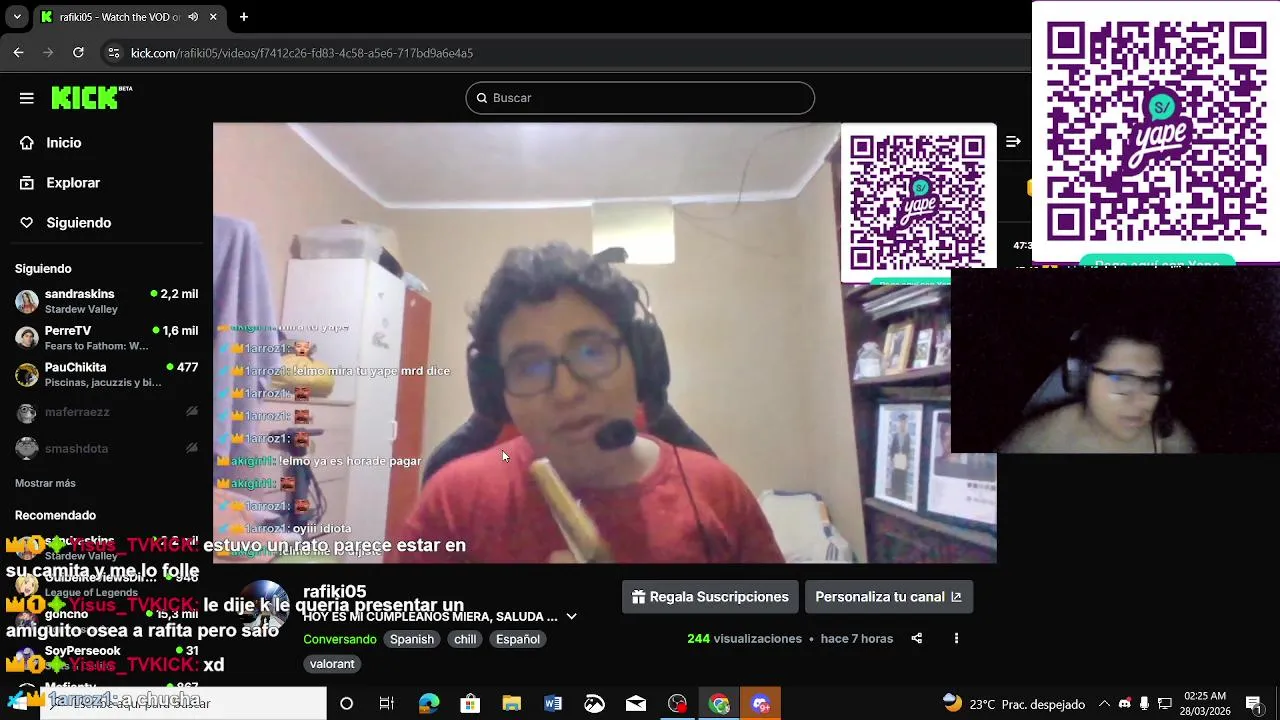Expand the stream title chevron
Viewport: 1280px width, 720px height.
(571, 617)
